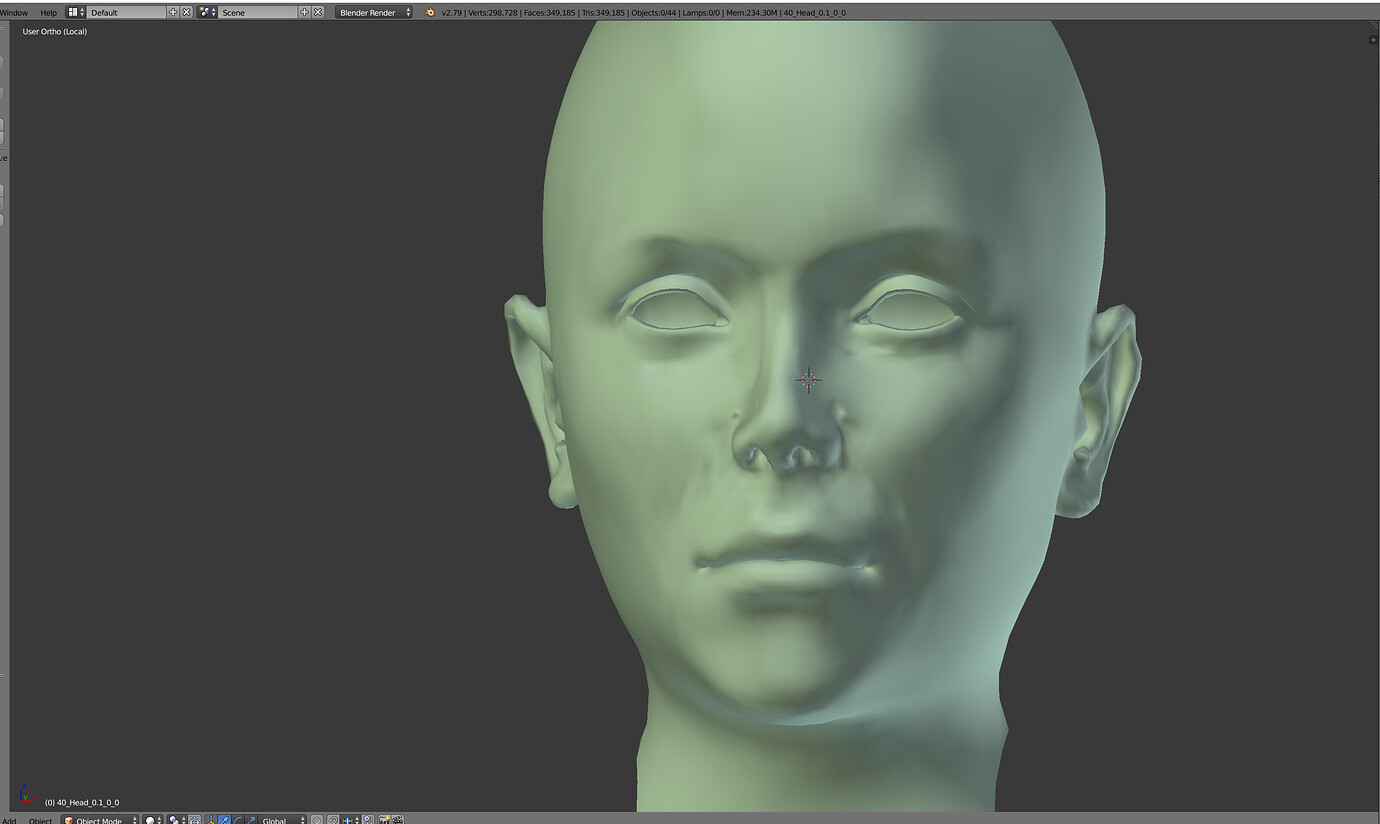The width and height of the screenshot is (1380, 824).
Task: Click the Scene name field
Action: [258, 12]
